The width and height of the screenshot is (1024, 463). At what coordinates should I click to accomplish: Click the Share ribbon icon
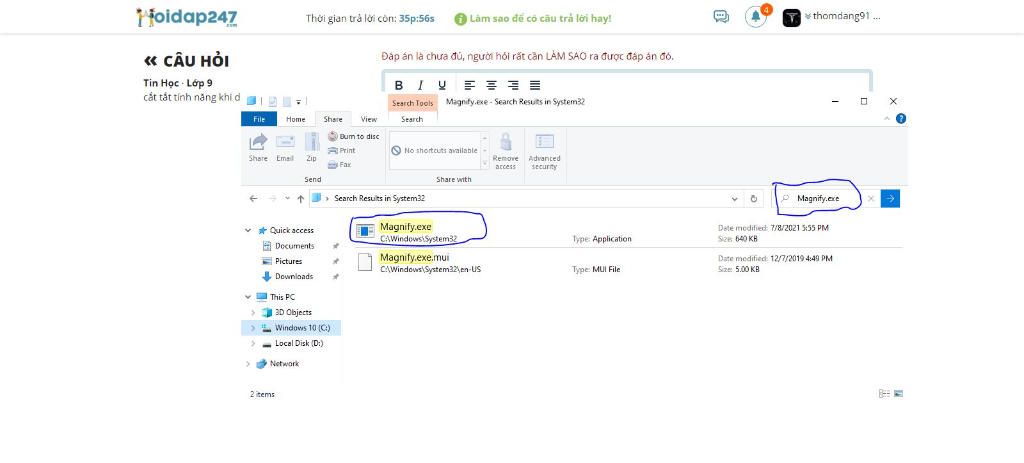258,148
